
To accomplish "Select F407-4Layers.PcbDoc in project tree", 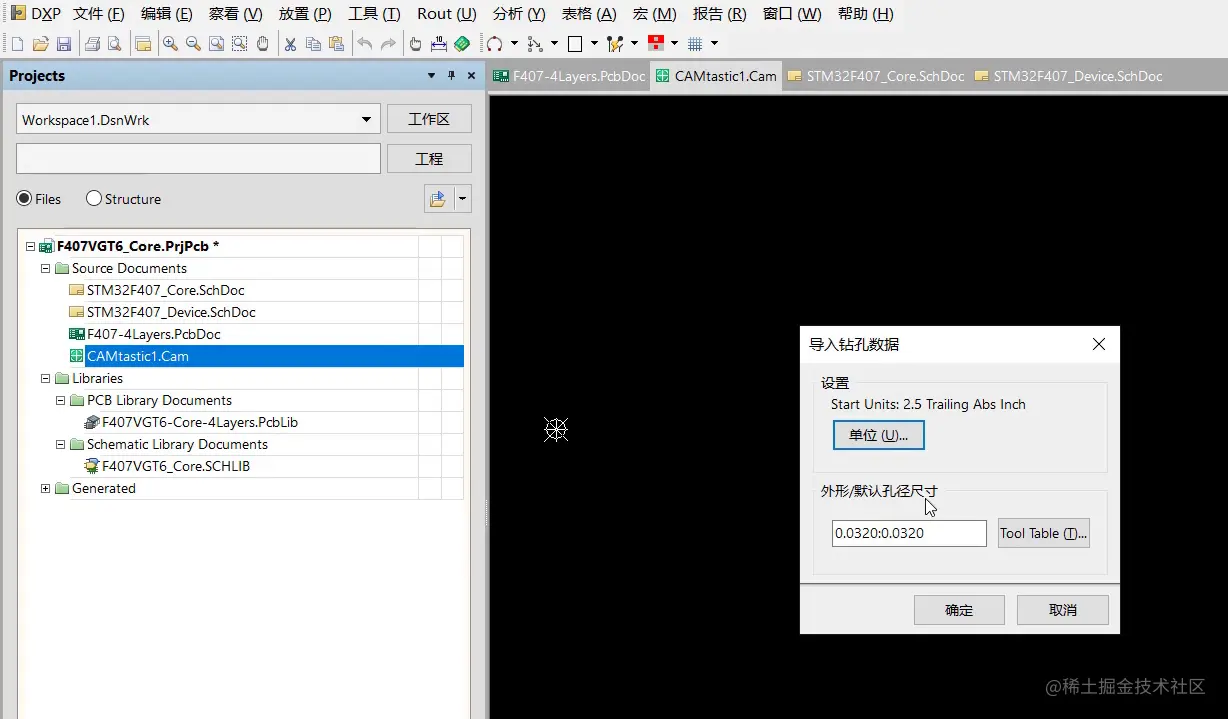I will pyautogui.click(x=153, y=334).
